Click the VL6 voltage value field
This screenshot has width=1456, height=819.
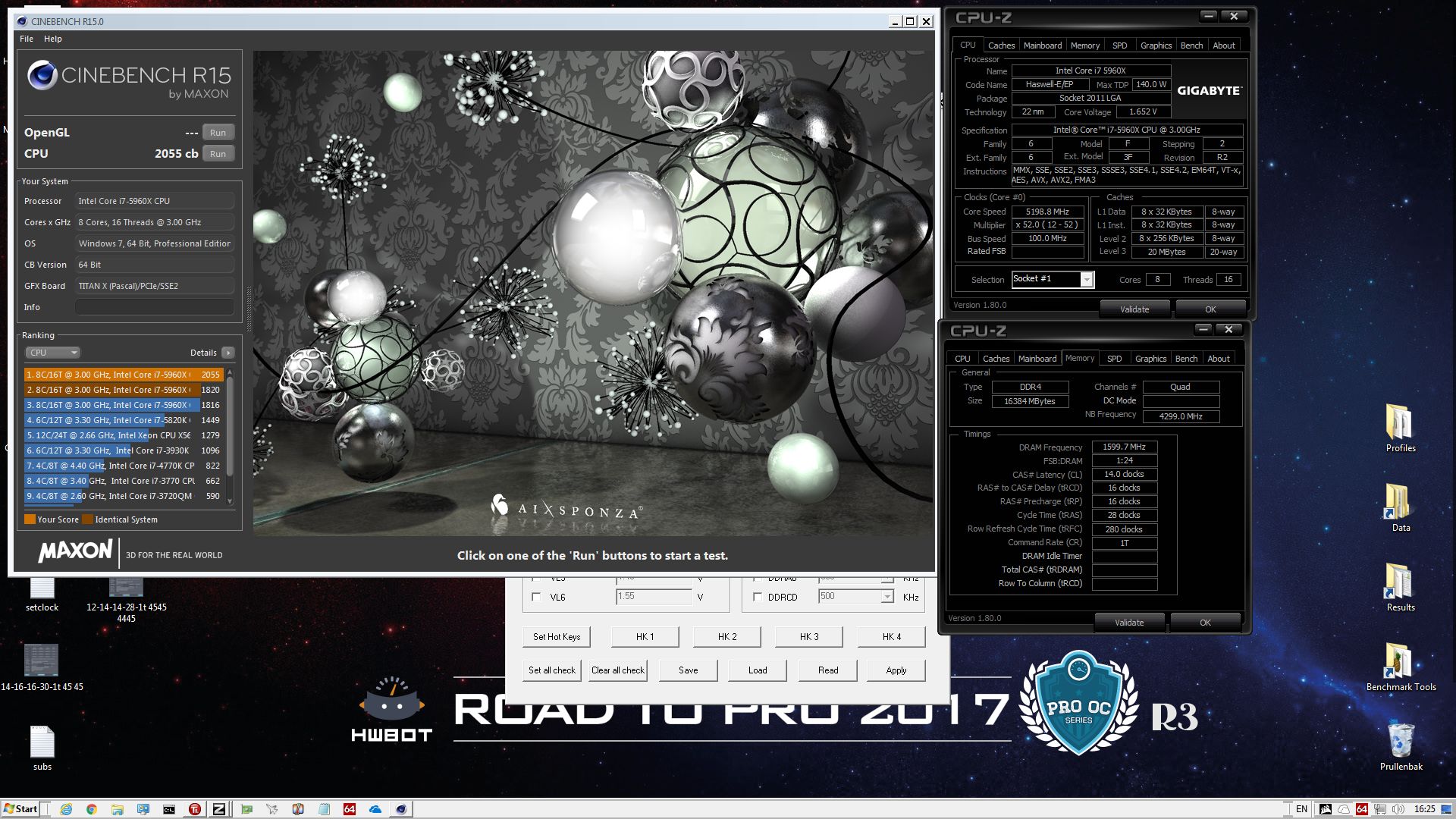[653, 597]
